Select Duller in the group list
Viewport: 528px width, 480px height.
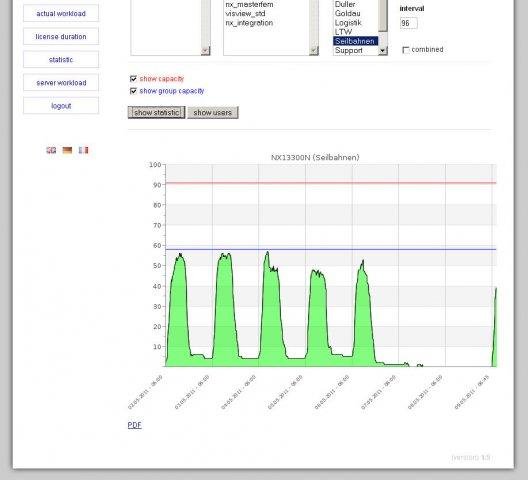345,4
